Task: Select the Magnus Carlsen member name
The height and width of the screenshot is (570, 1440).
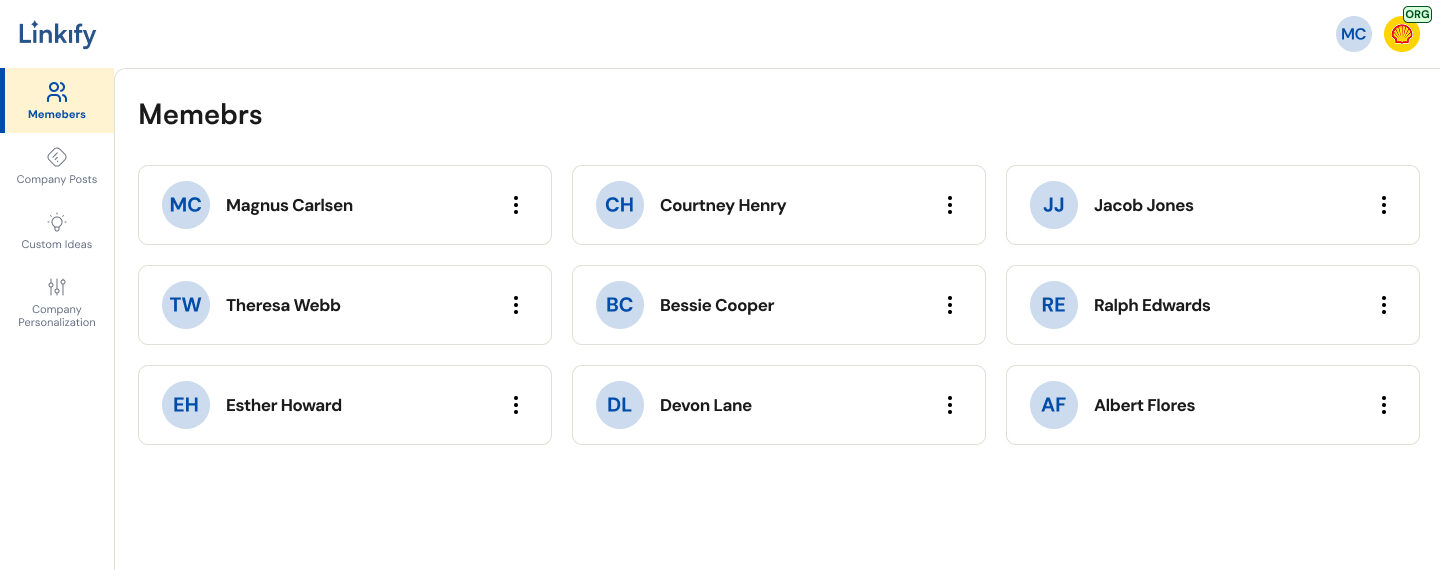Action: click(289, 205)
